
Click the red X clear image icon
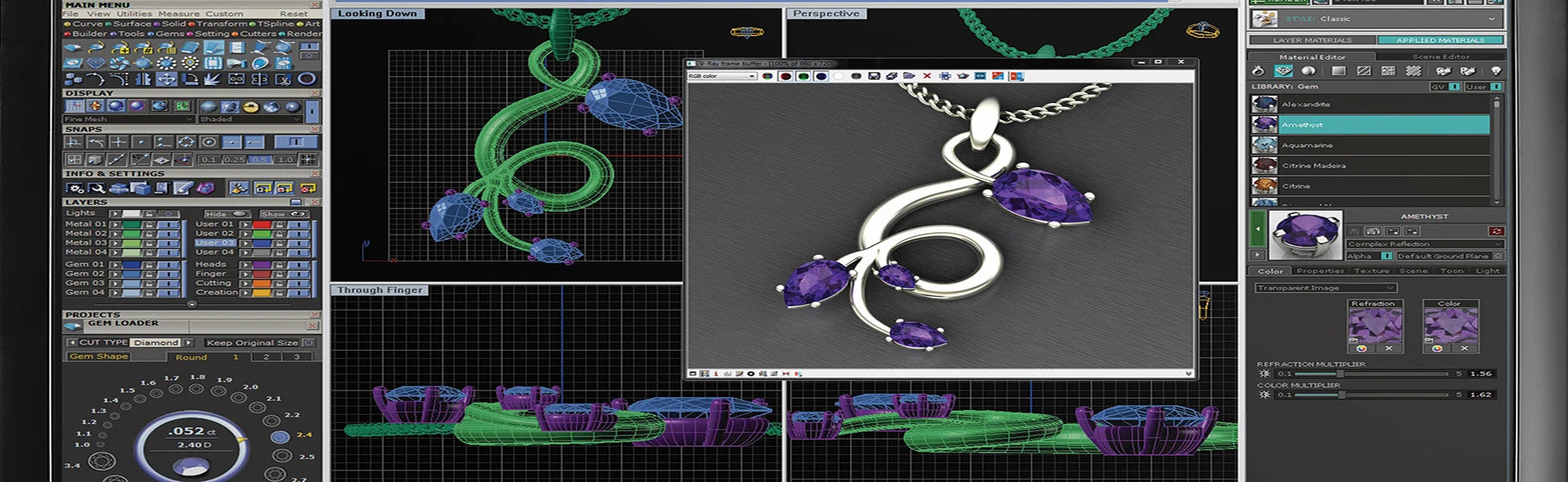click(927, 76)
